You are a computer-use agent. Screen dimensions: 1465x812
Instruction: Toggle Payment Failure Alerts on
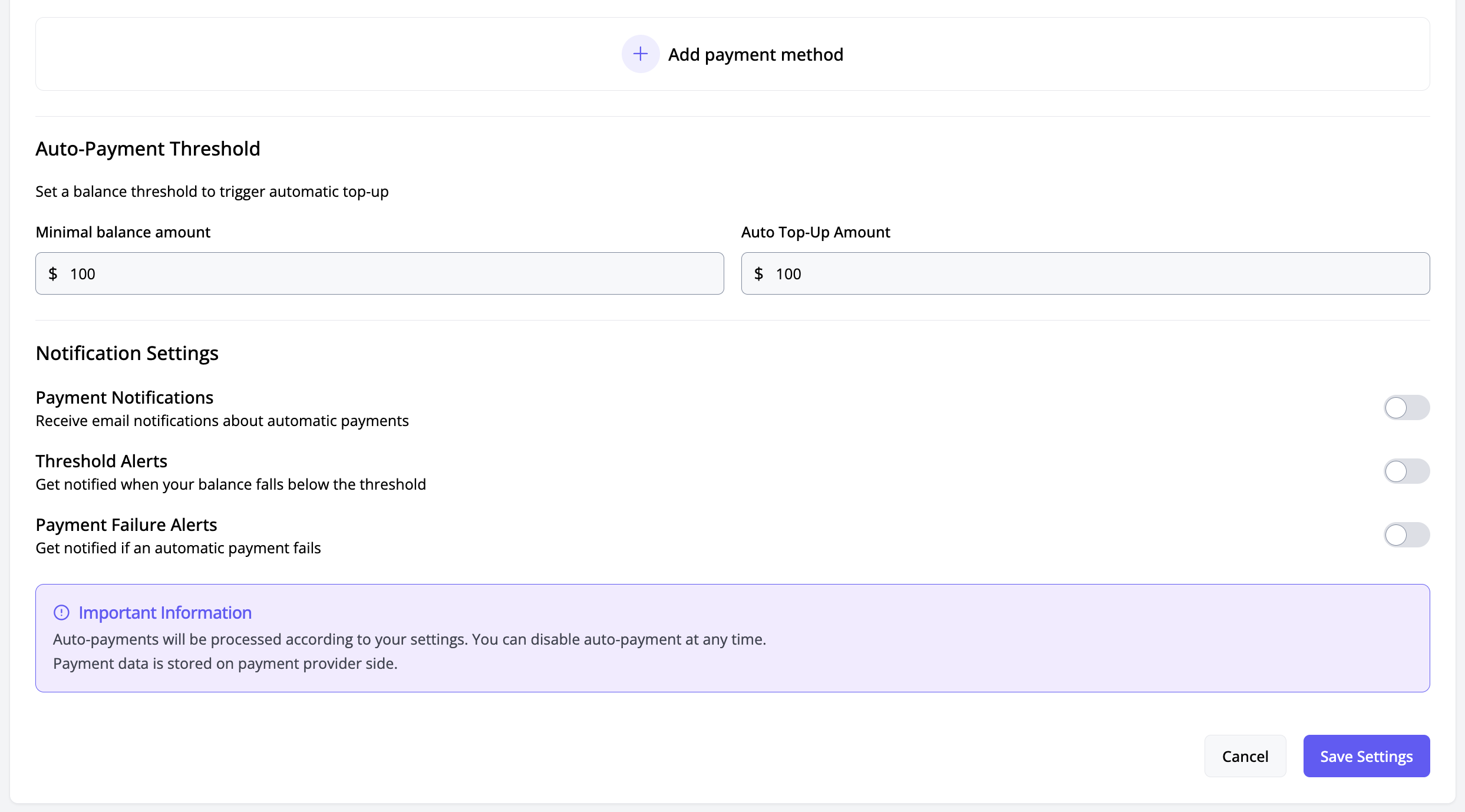click(x=1406, y=535)
